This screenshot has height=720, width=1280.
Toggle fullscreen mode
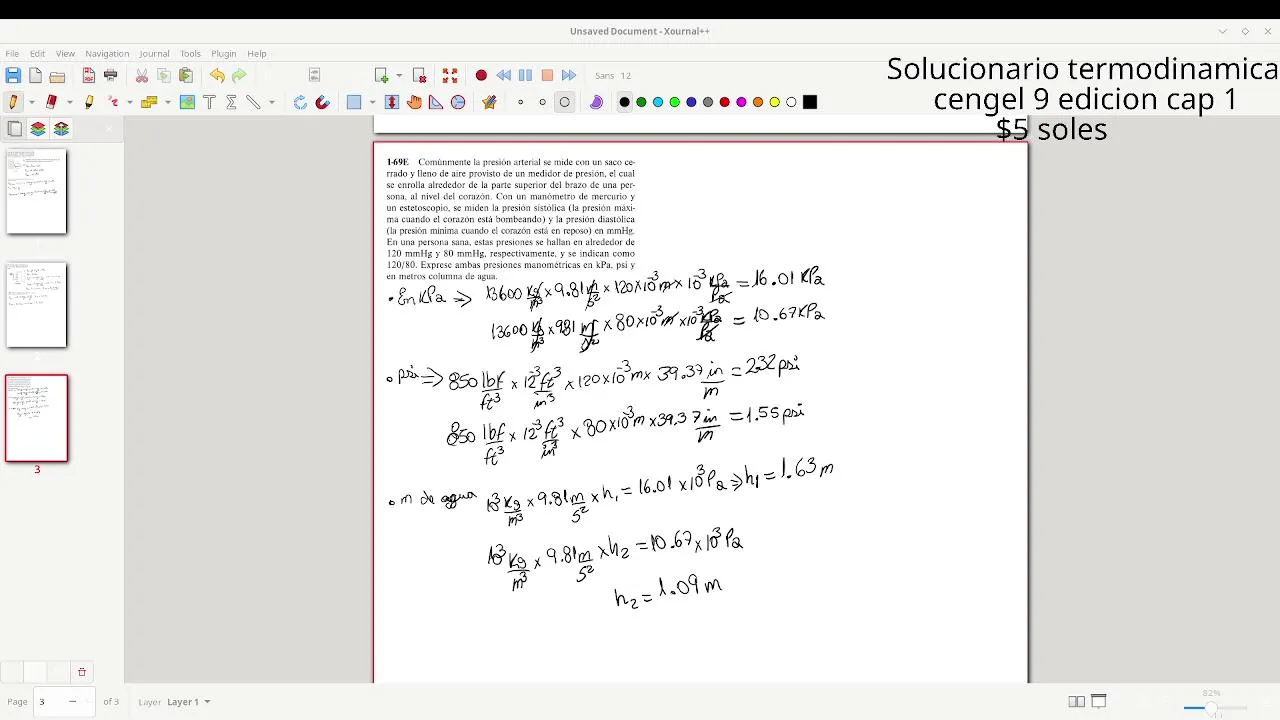coord(450,75)
